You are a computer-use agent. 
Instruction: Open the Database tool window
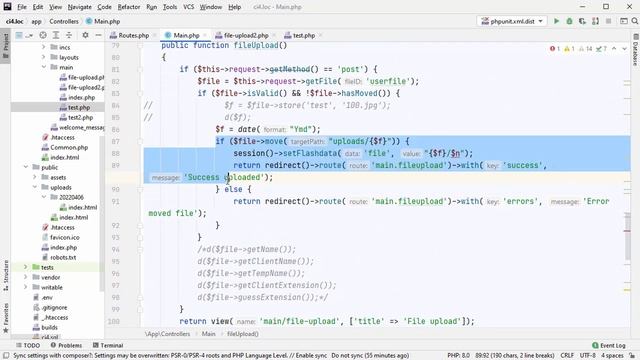(635, 49)
